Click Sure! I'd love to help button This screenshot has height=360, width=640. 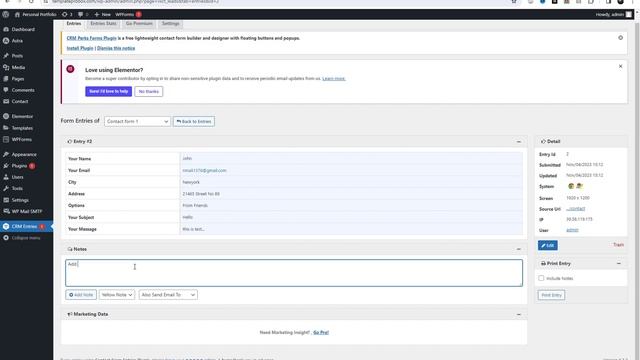[x=109, y=91]
